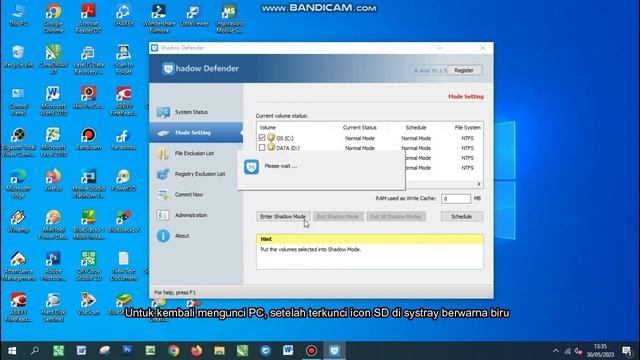Click Shadow Defender taskbar icon
The height and width of the screenshot is (360, 640).
334,351
